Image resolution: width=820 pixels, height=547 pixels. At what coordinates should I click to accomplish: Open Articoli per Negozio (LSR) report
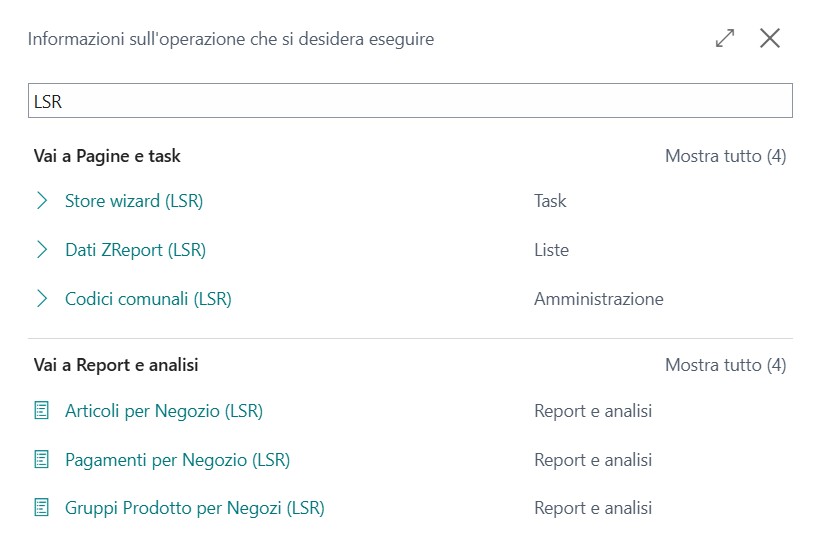coord(164,410)
